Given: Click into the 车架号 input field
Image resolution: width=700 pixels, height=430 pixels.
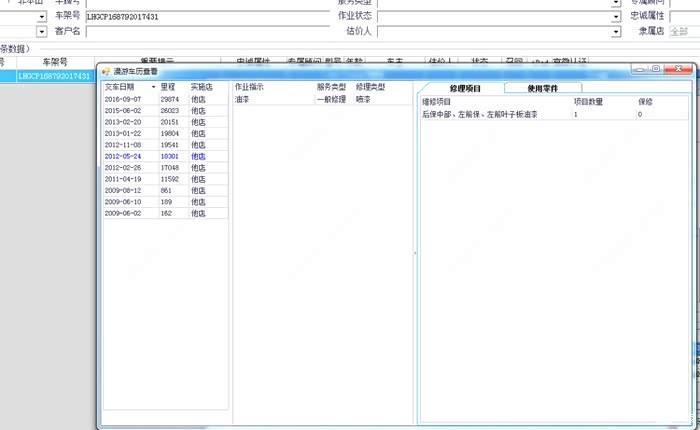Looking at the screenshot, I should [x=200, y=17].
